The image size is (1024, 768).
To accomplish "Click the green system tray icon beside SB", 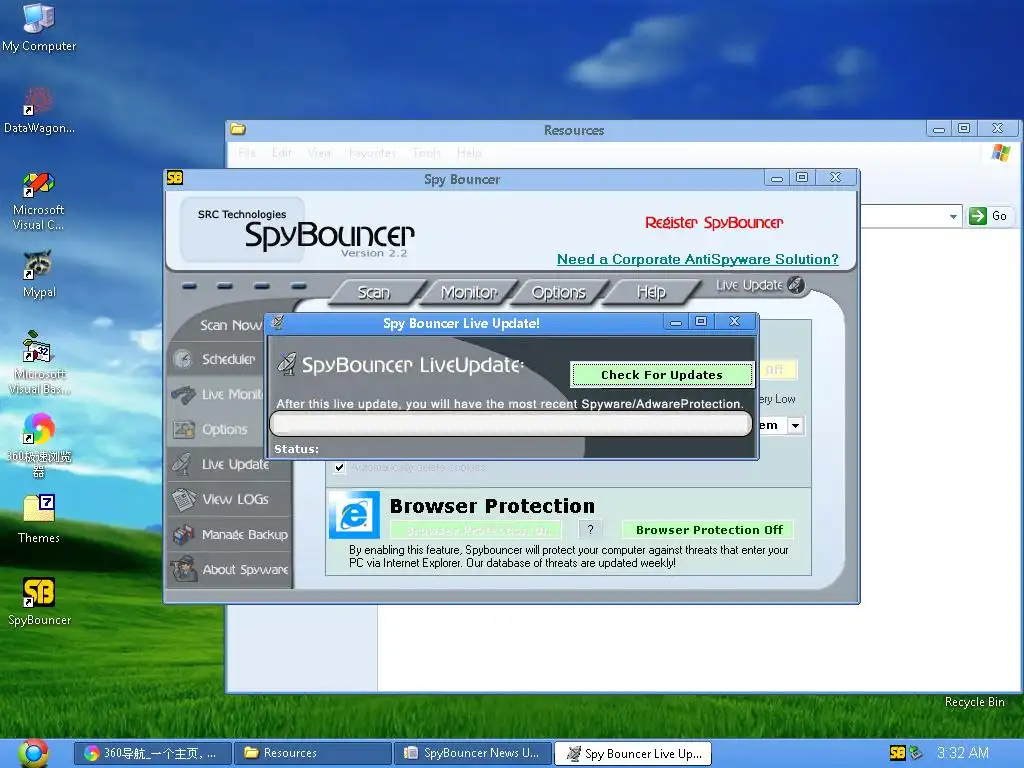I will pyautogui.click(x=916, y=753).
